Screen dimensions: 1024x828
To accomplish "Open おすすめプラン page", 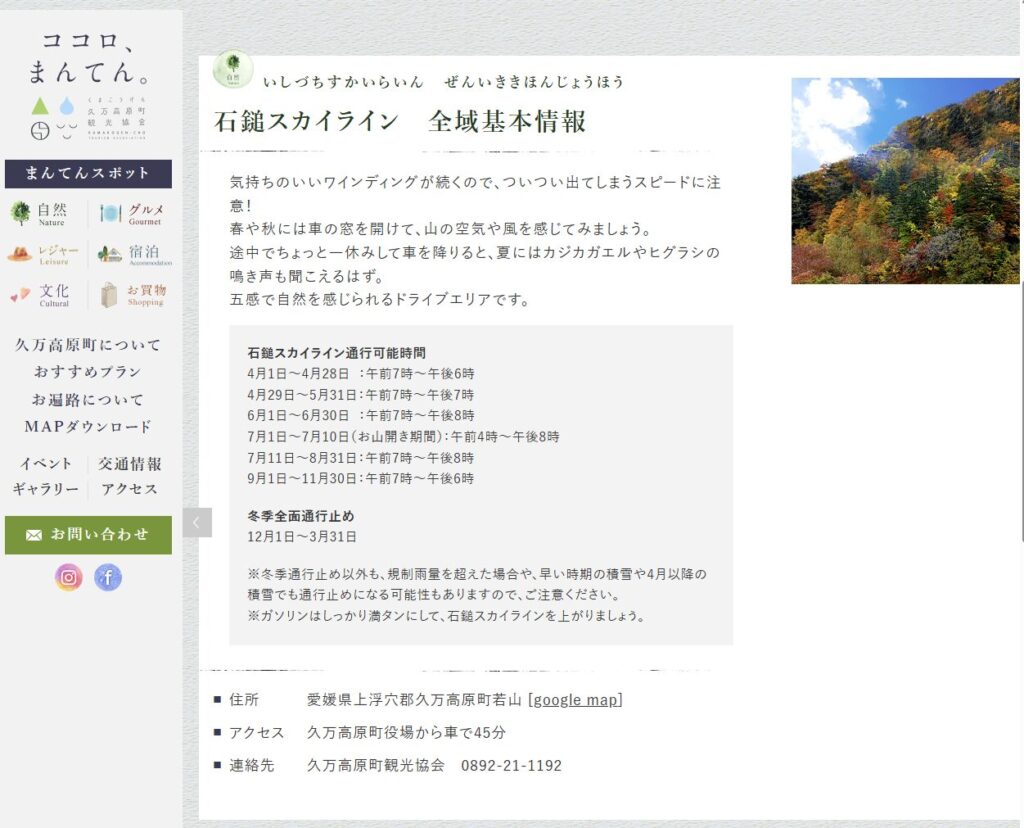I will [88, 372].
